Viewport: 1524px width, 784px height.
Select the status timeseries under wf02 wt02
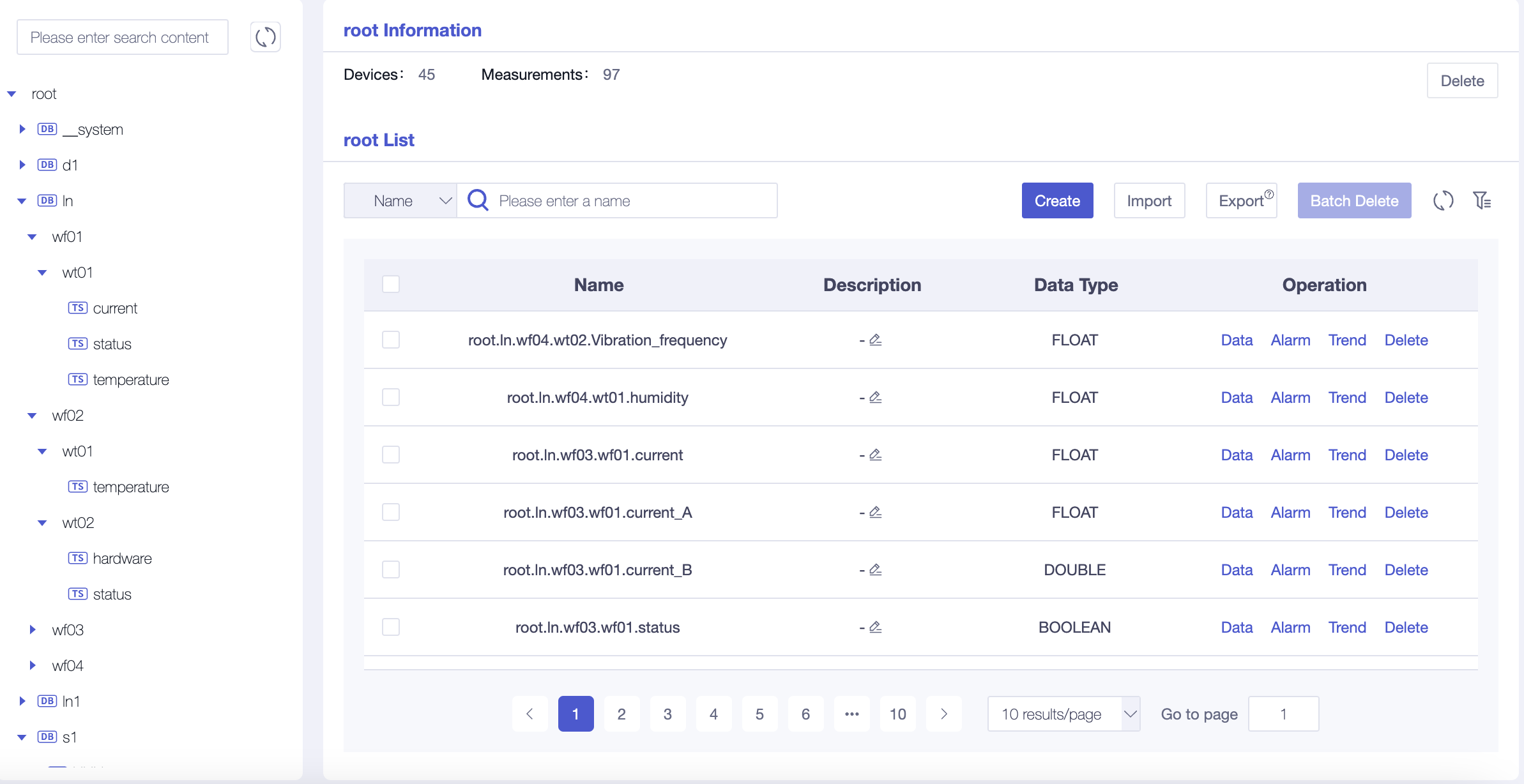click(112, 594)
